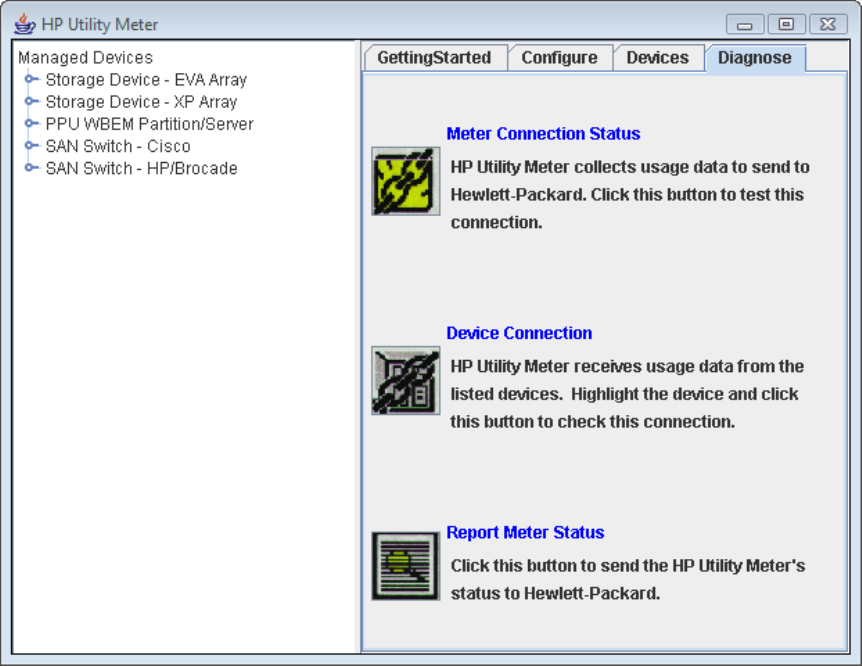Click the Device Connection heading

point(519,333)
